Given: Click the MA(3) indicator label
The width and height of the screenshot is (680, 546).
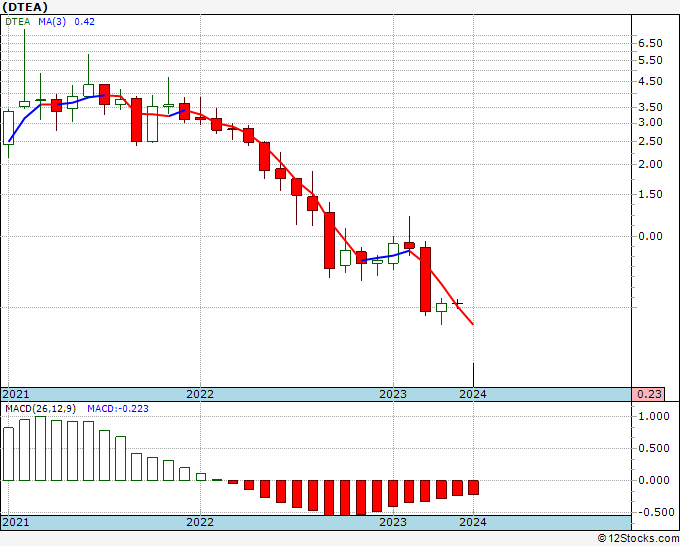Looking at the screenshot, I should [52, 22].
